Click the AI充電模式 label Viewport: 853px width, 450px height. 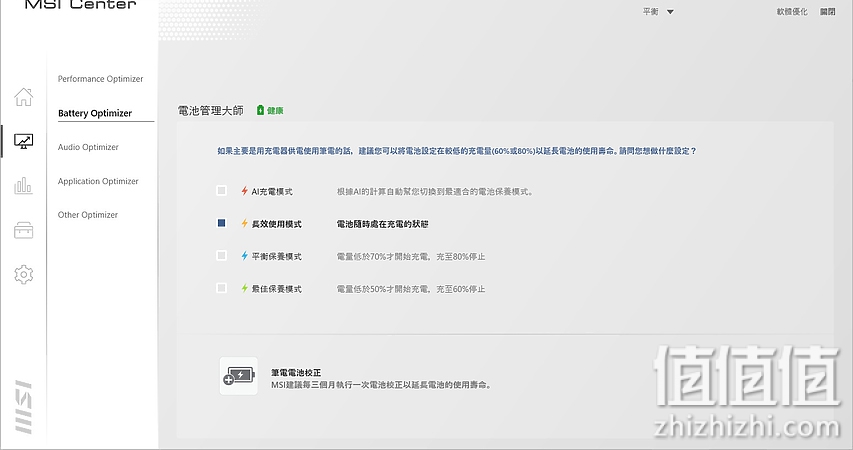[272, 192]
